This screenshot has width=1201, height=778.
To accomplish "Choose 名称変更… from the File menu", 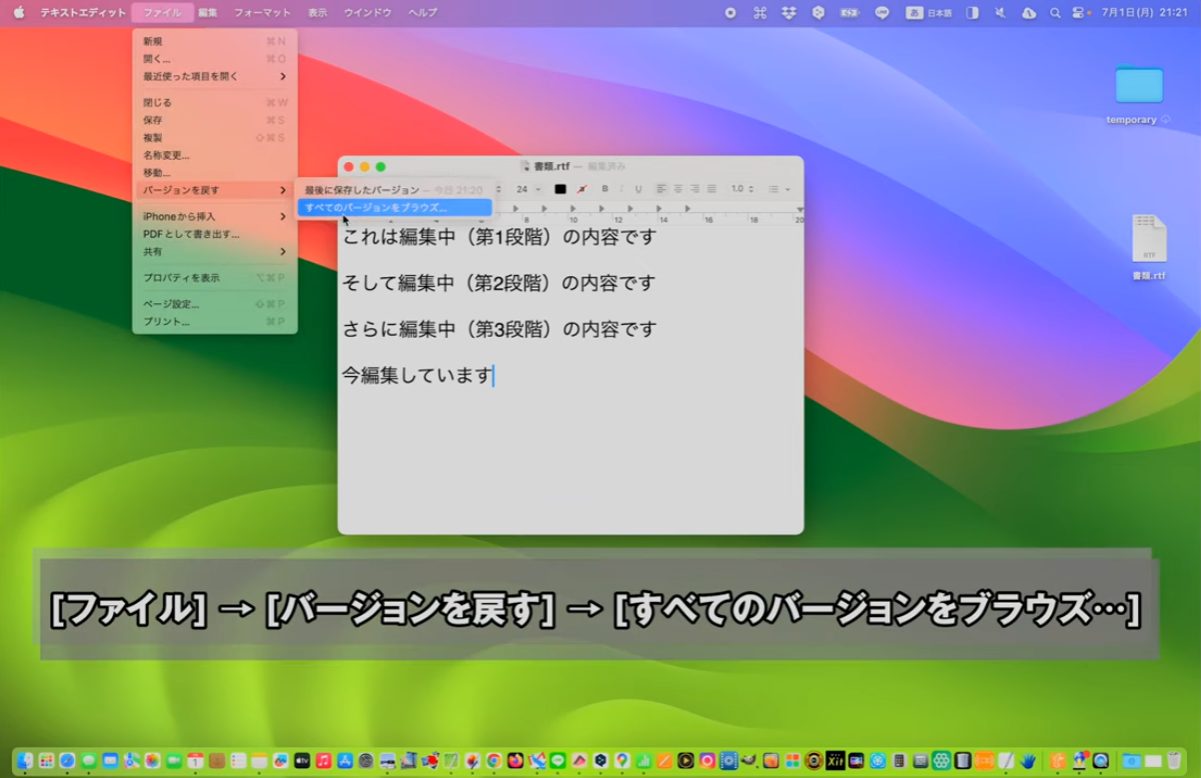I will coord(215,155).
